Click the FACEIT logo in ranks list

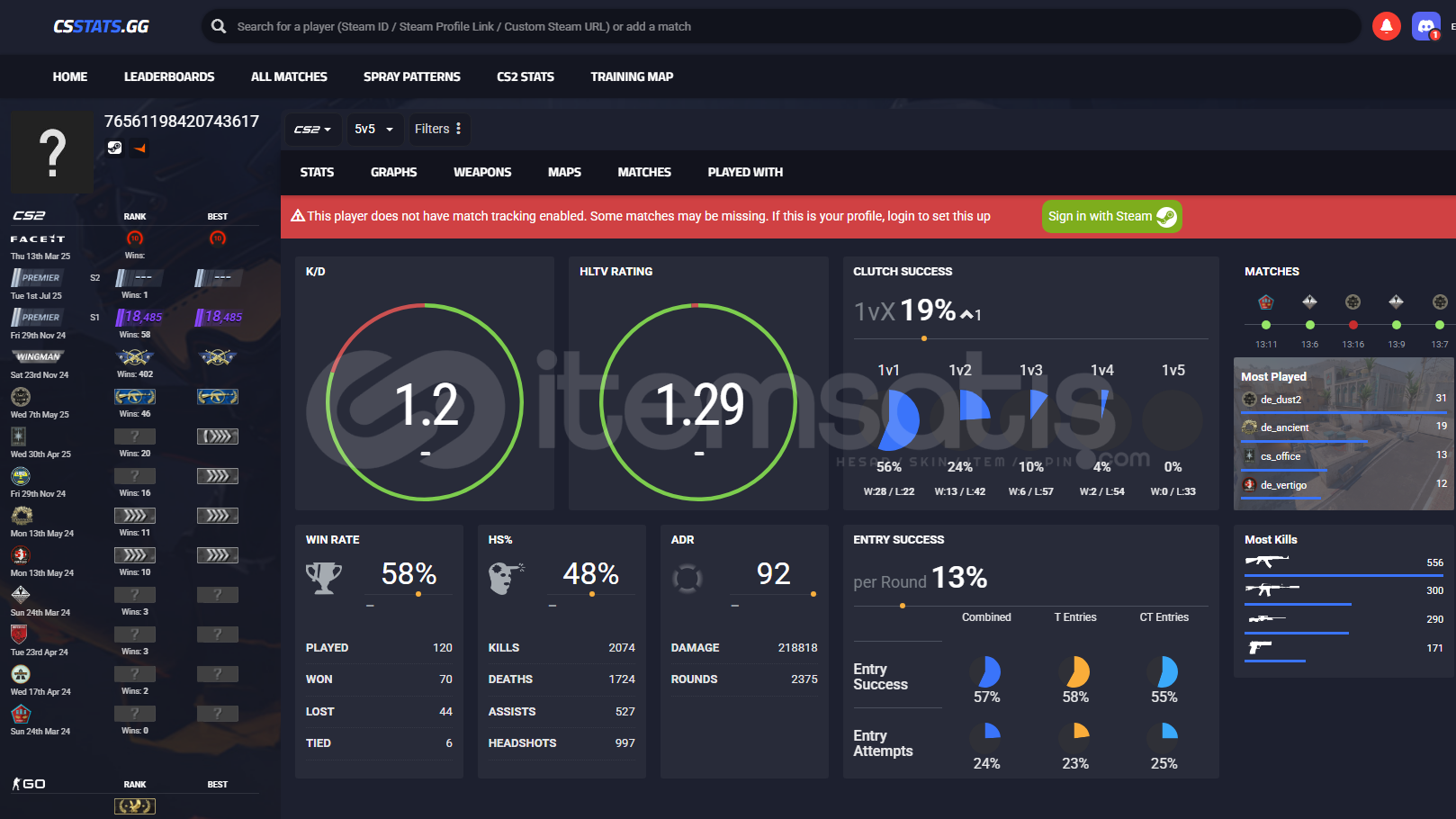click(38, 239)
